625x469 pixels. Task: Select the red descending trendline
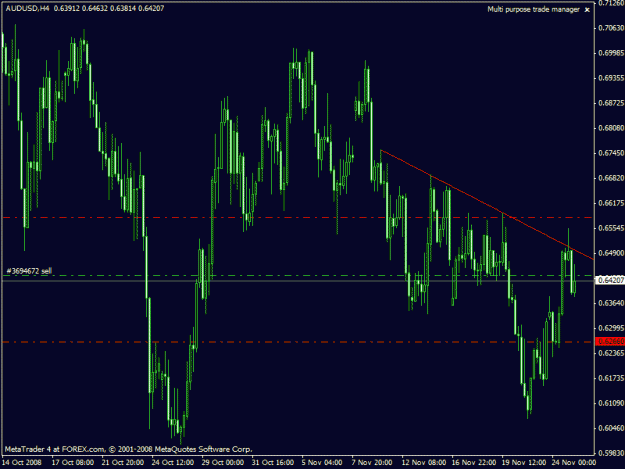487,205
